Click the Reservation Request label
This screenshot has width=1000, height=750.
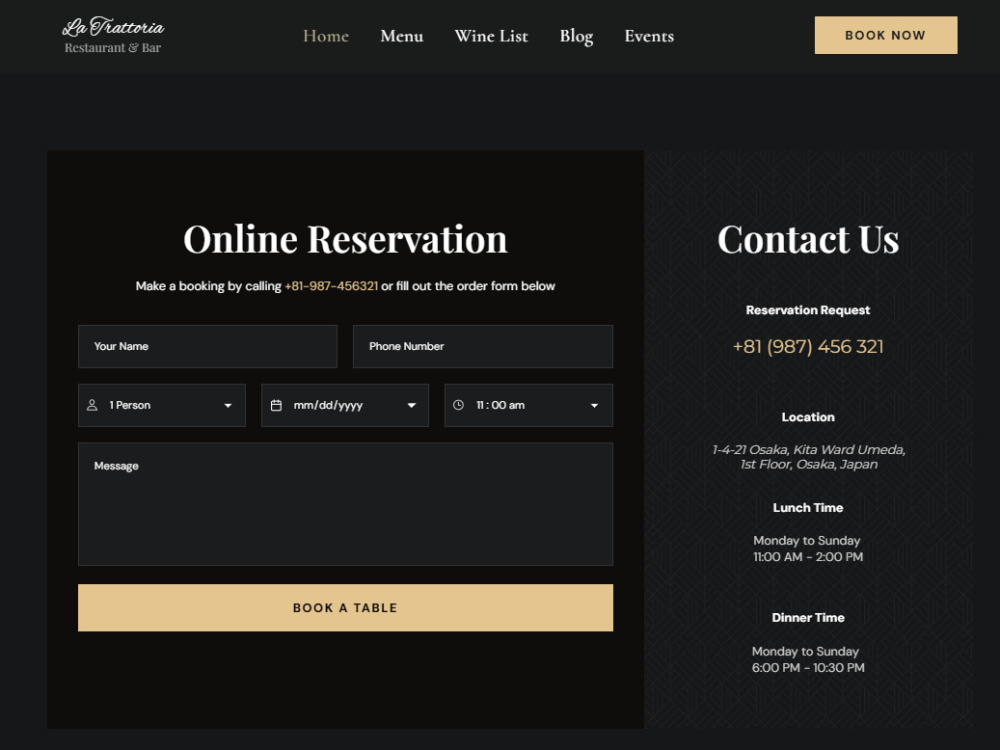(x=808, y=310)
